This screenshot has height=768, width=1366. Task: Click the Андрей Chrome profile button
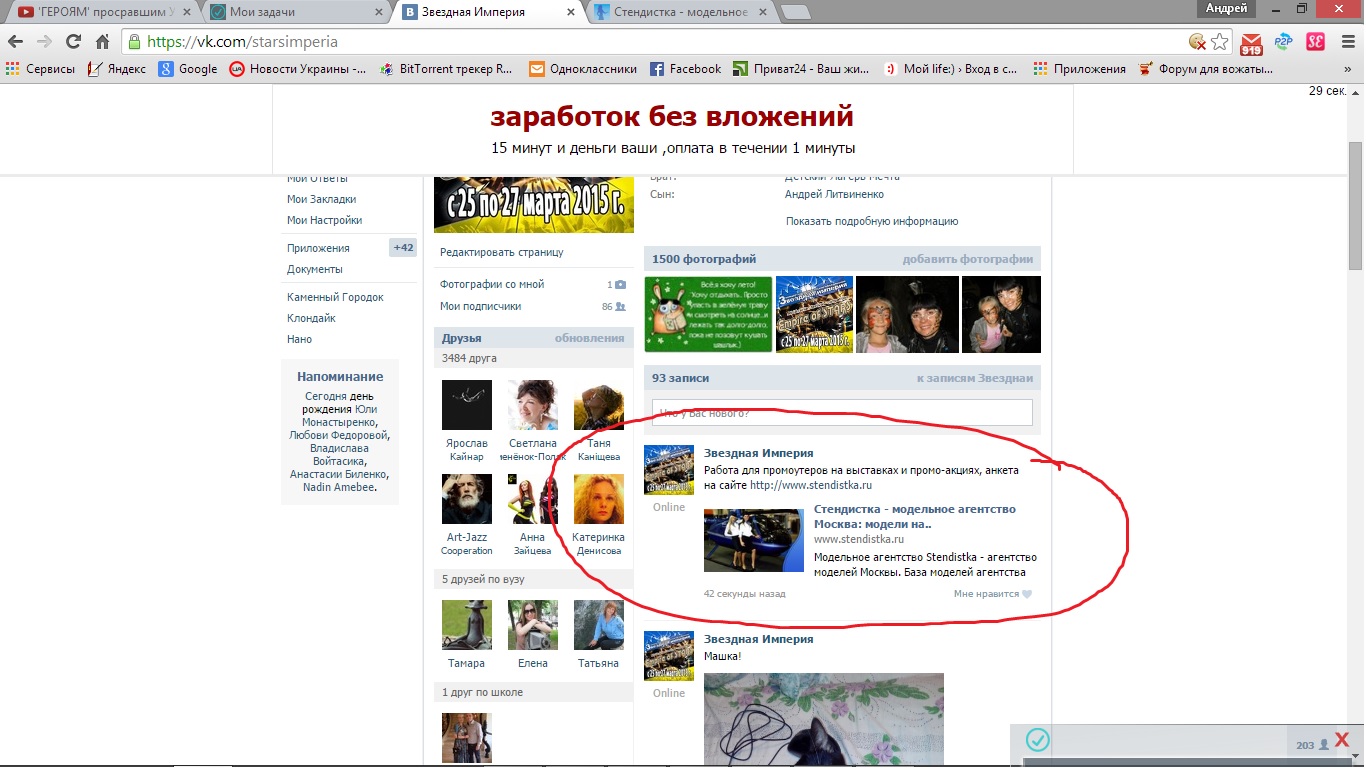click(1226, 8)
